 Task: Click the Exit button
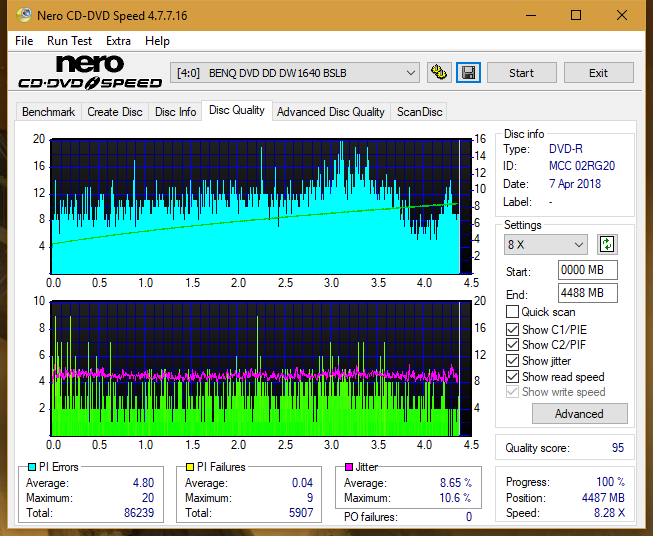[598, 73]
